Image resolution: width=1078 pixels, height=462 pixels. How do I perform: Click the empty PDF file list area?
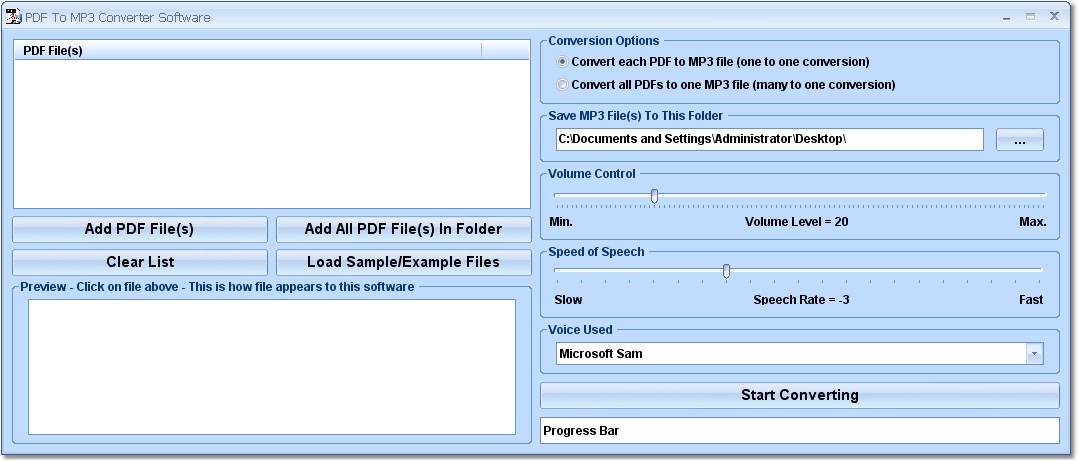tap(272, 133)
